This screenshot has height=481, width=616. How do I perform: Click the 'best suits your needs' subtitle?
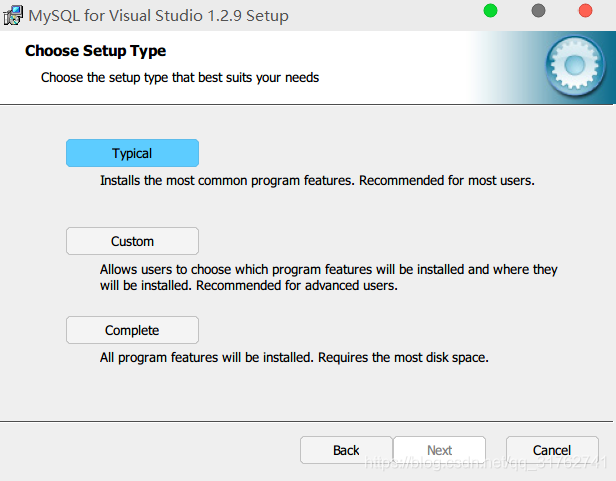[180, 77]
